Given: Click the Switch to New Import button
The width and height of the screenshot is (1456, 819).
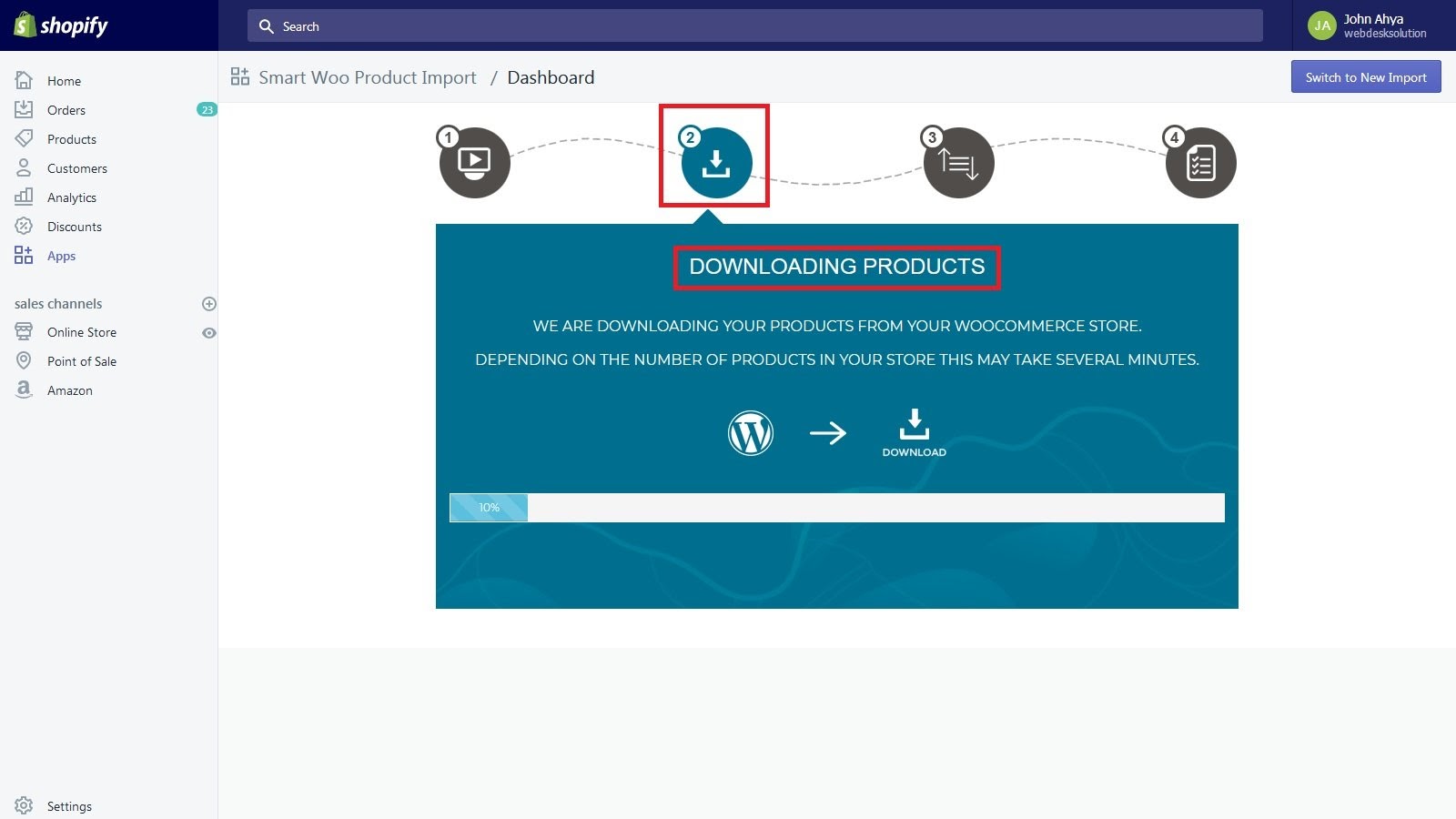Looking at the screenshot, I should click(1365, 77).
